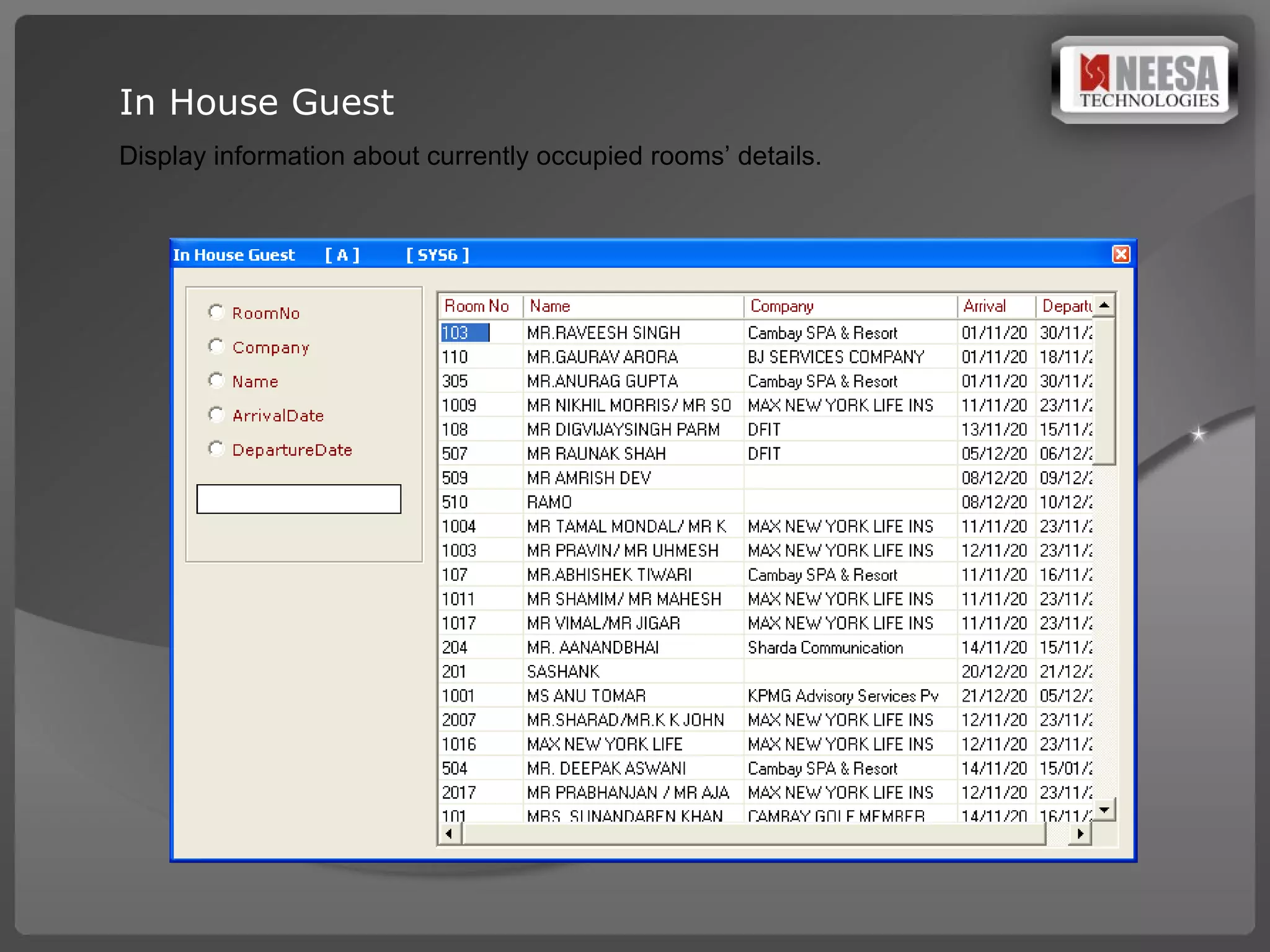Click MR TAMAL MONDAL/ MR K name

tap(626, 526)
